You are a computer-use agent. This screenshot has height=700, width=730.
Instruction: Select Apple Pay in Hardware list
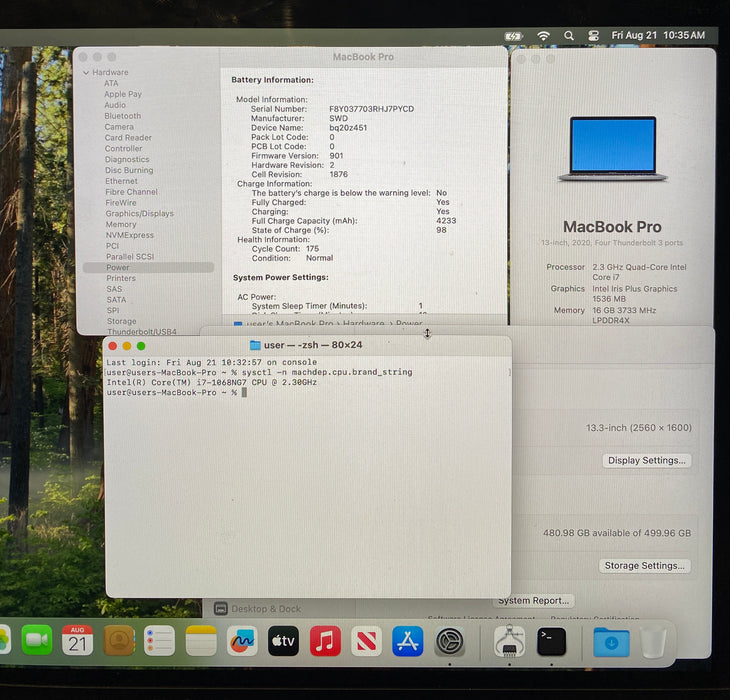(x=123, y=94)
